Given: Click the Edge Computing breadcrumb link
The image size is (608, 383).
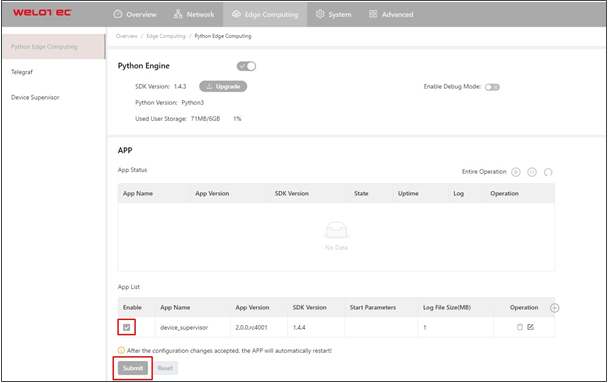Looking at the screenshot, I should click(166, 36).
